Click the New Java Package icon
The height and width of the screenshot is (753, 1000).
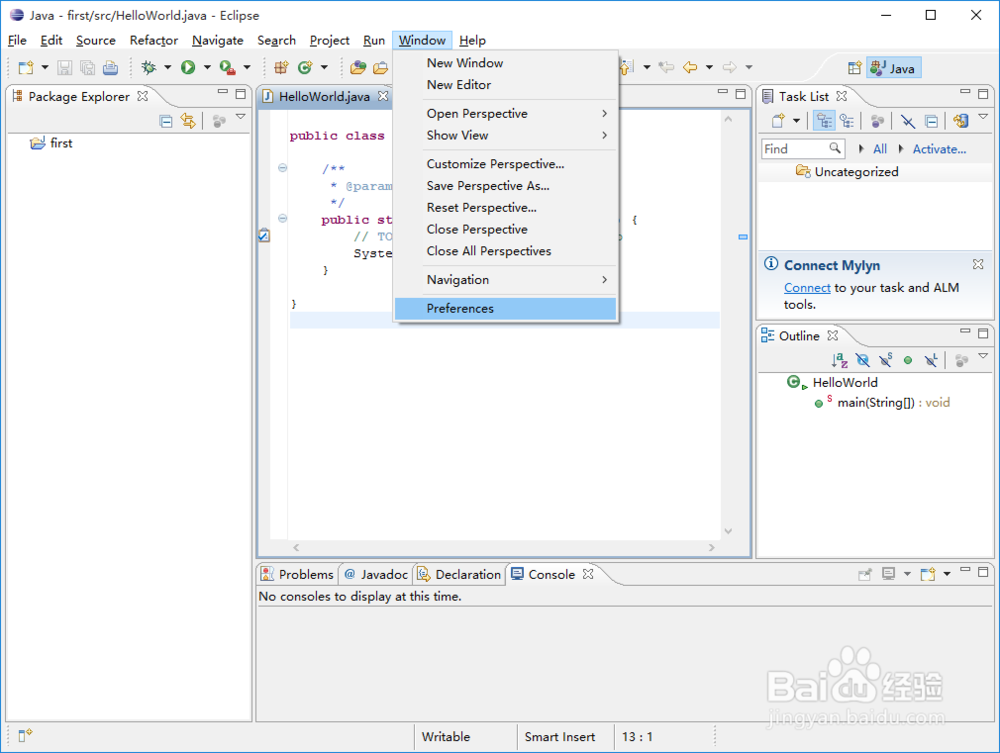point(281,67)
